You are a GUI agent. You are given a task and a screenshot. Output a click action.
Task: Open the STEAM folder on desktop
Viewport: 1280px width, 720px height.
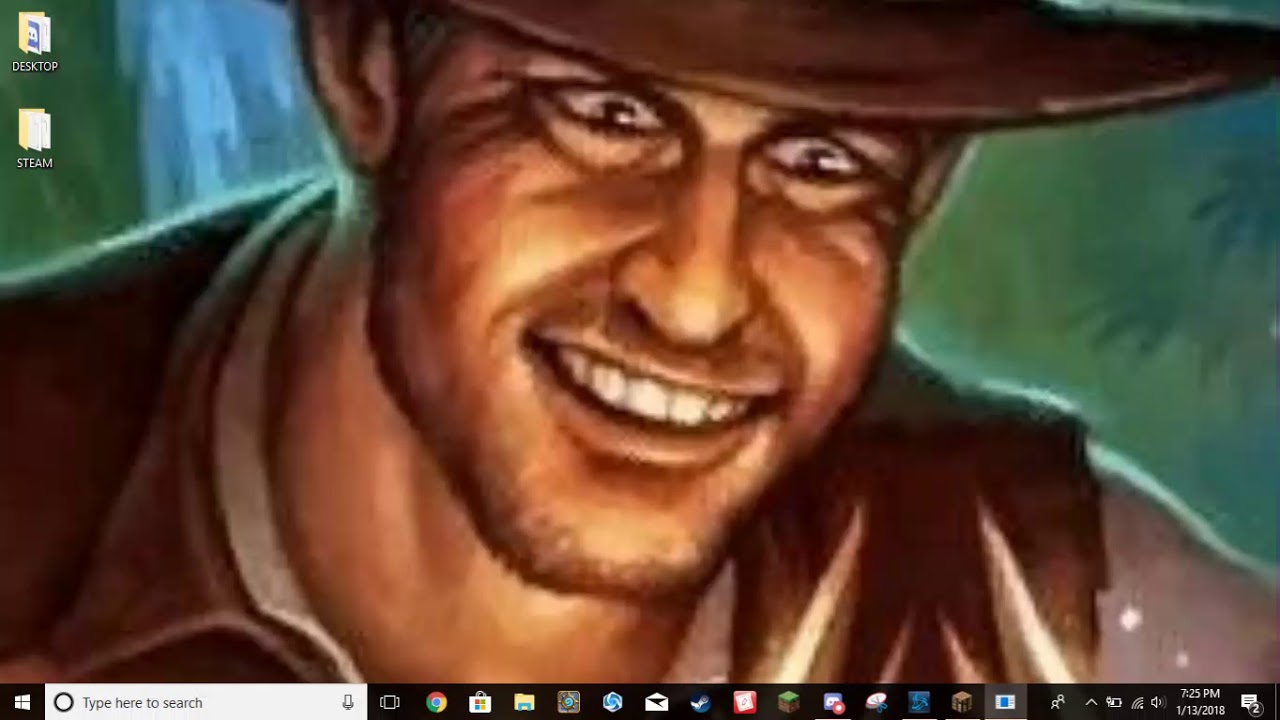coord(34,139)
